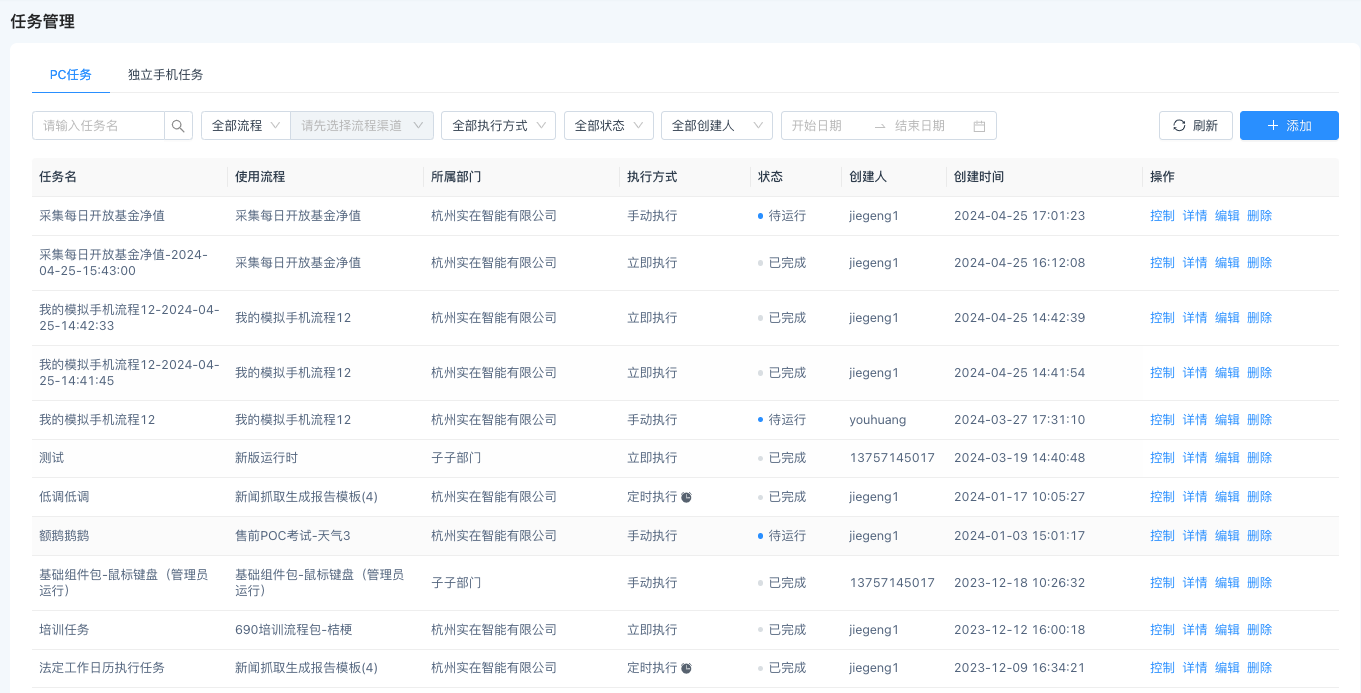Click the calendar icon in date range
This screenshot has height=693, width=1361.
(x=979, y=126)
